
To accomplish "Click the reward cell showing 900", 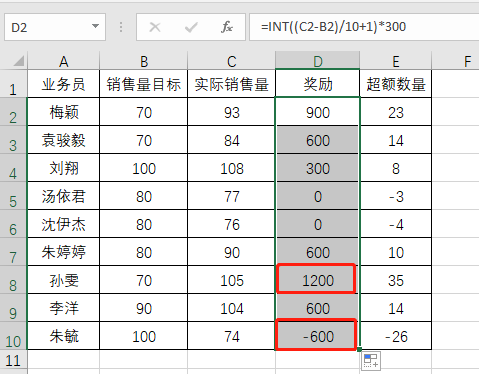I will pos(318,112).
